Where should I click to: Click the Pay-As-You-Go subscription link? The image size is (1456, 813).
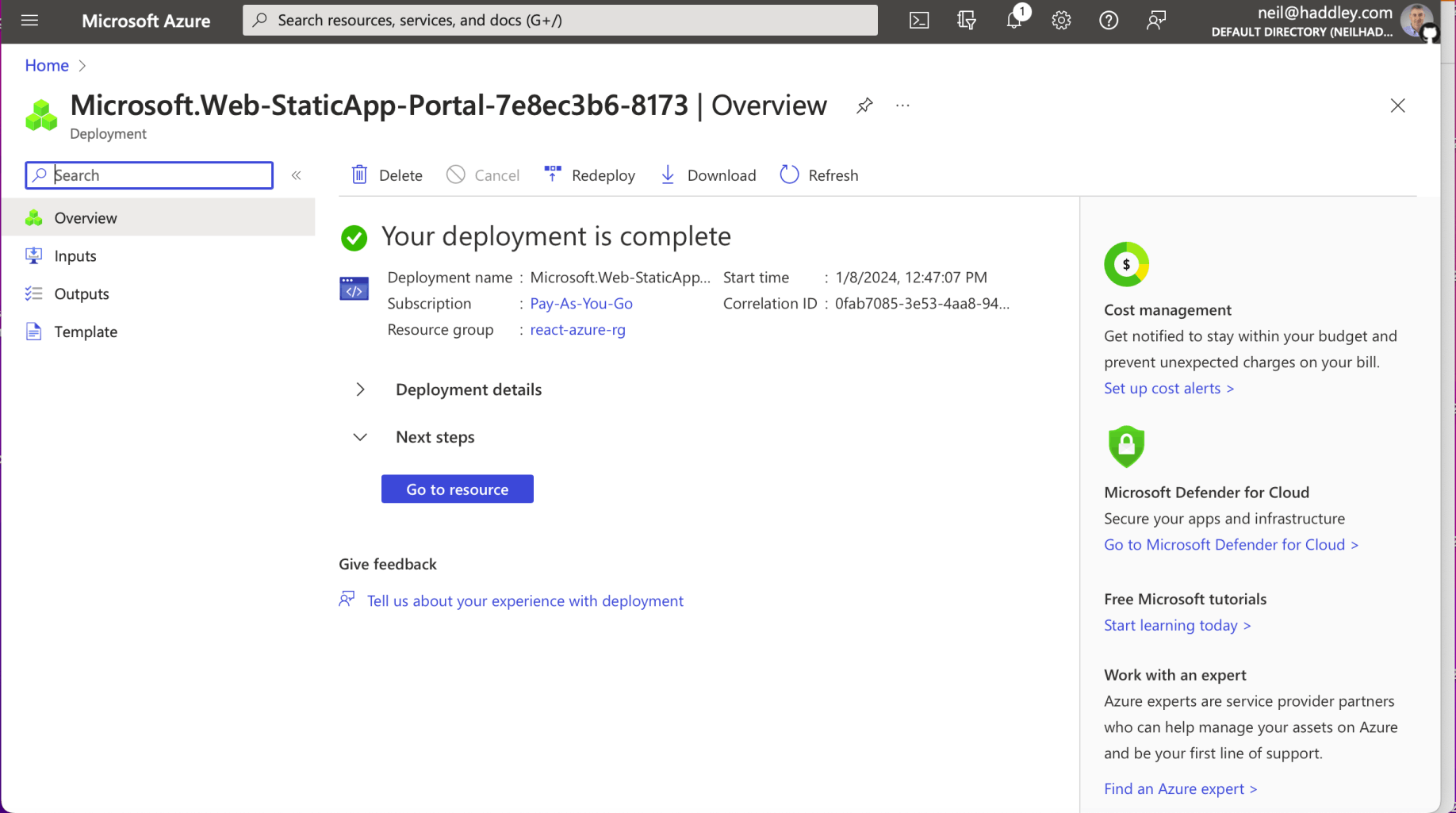click(581, 304)
